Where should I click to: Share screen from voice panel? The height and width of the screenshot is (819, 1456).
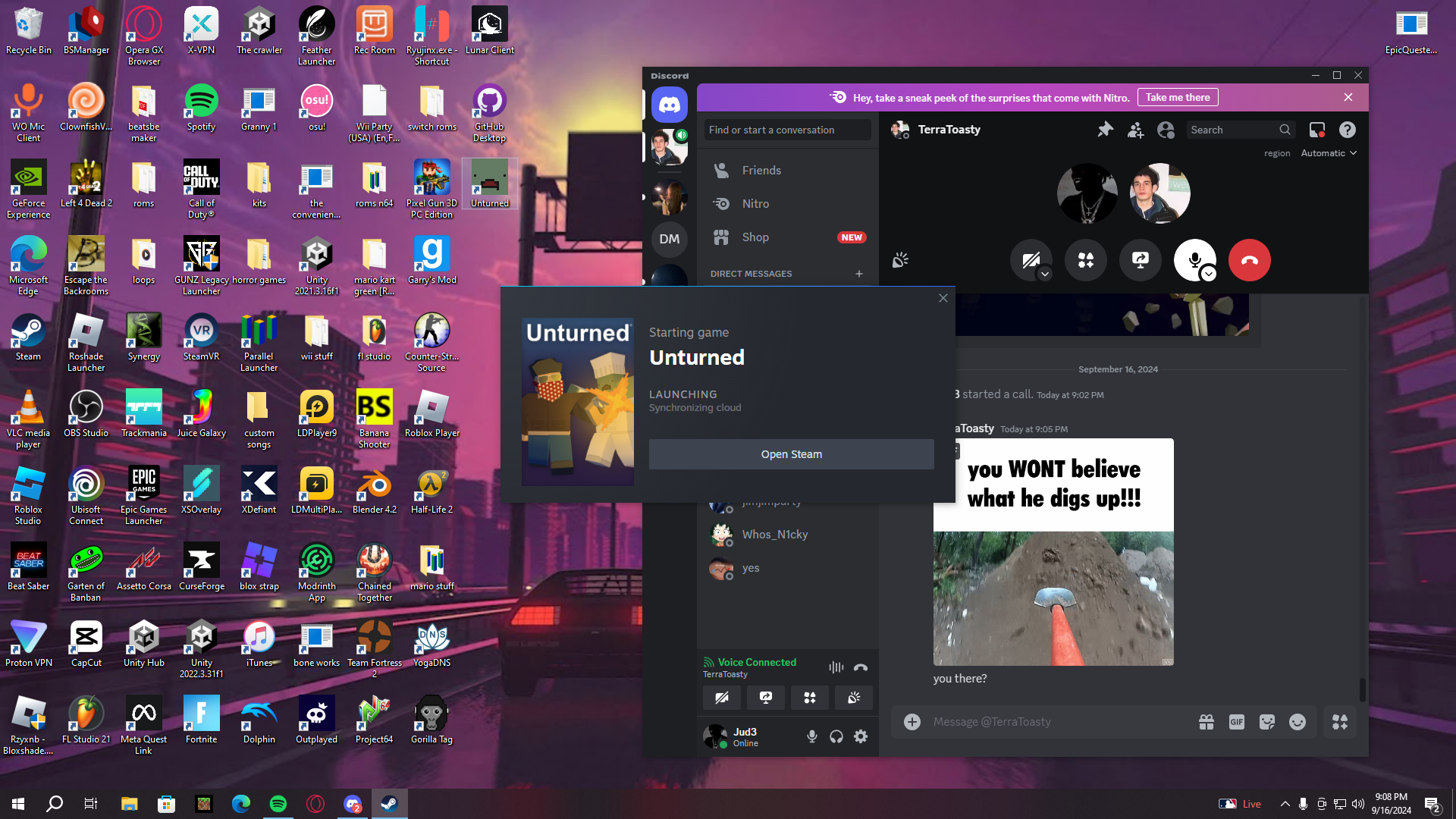click(766, 698)
